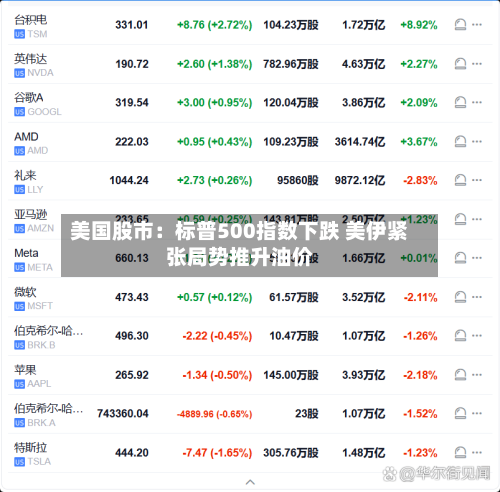Image resolution: width=500 pixels, height=492 pixels.
Task: Set a price alert for BRK.B
Action: tap(460, 336)
